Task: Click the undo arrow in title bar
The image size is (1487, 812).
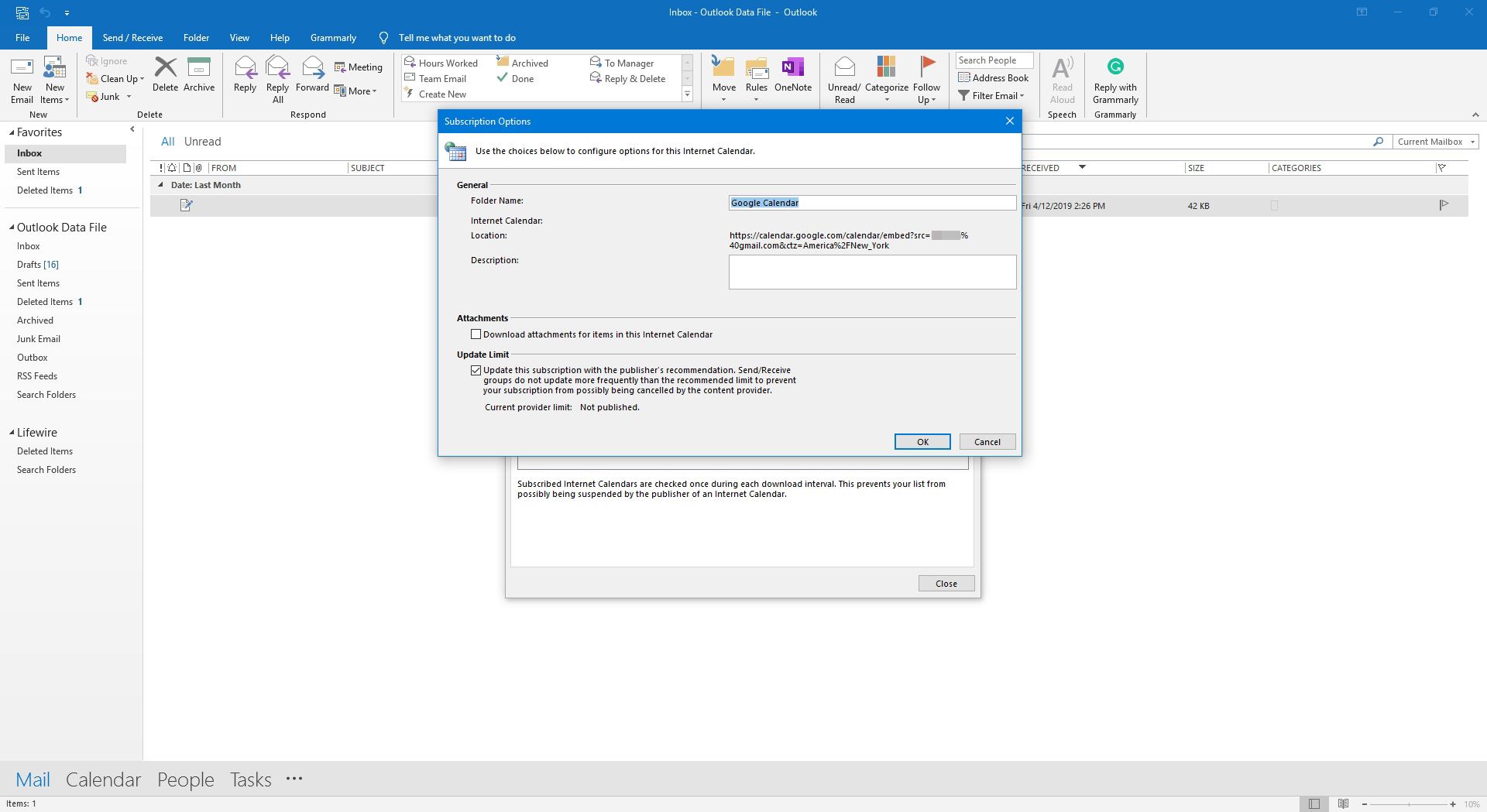Action: click(x=45, y=12)
